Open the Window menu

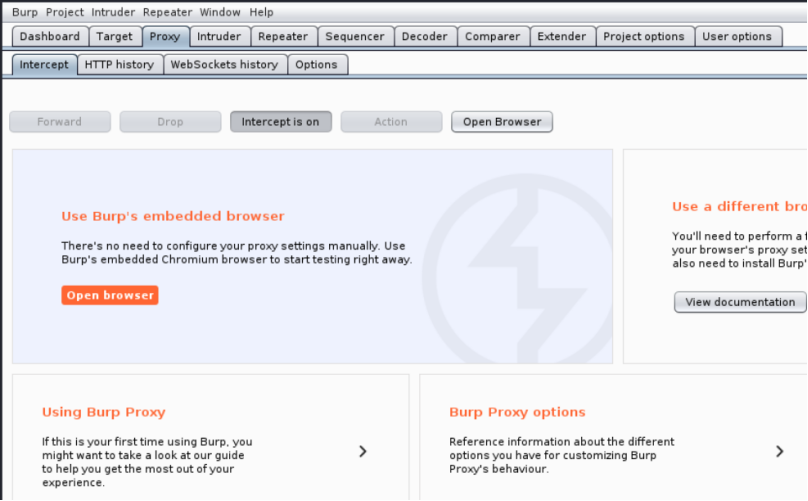tap(220, 12)
